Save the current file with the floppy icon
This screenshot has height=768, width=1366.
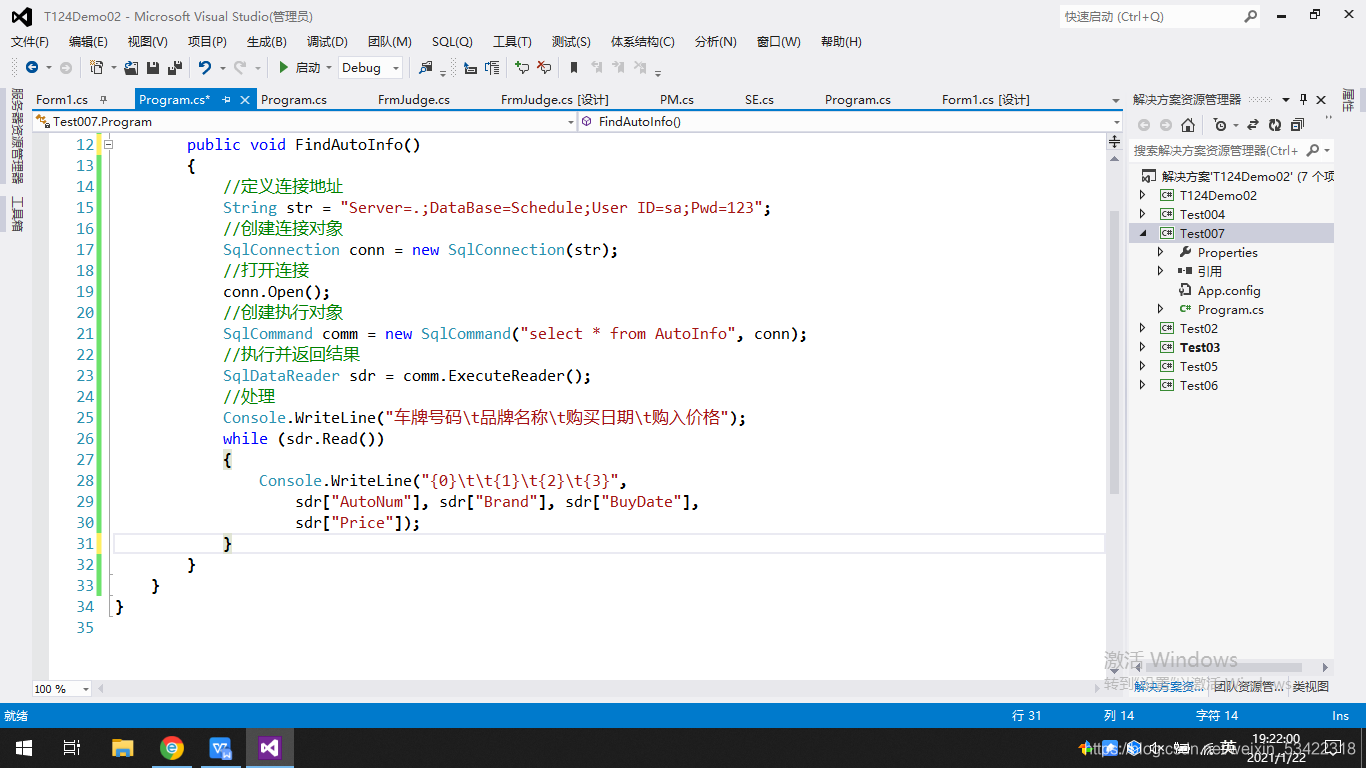(153, 68)
